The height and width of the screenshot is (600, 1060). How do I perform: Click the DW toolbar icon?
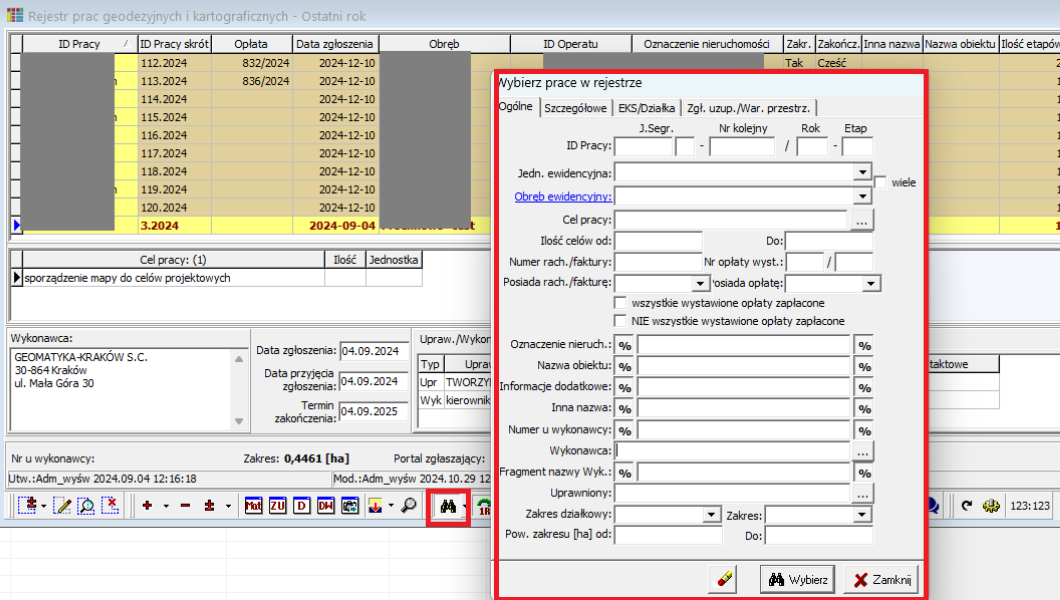(x=325, y=506)
